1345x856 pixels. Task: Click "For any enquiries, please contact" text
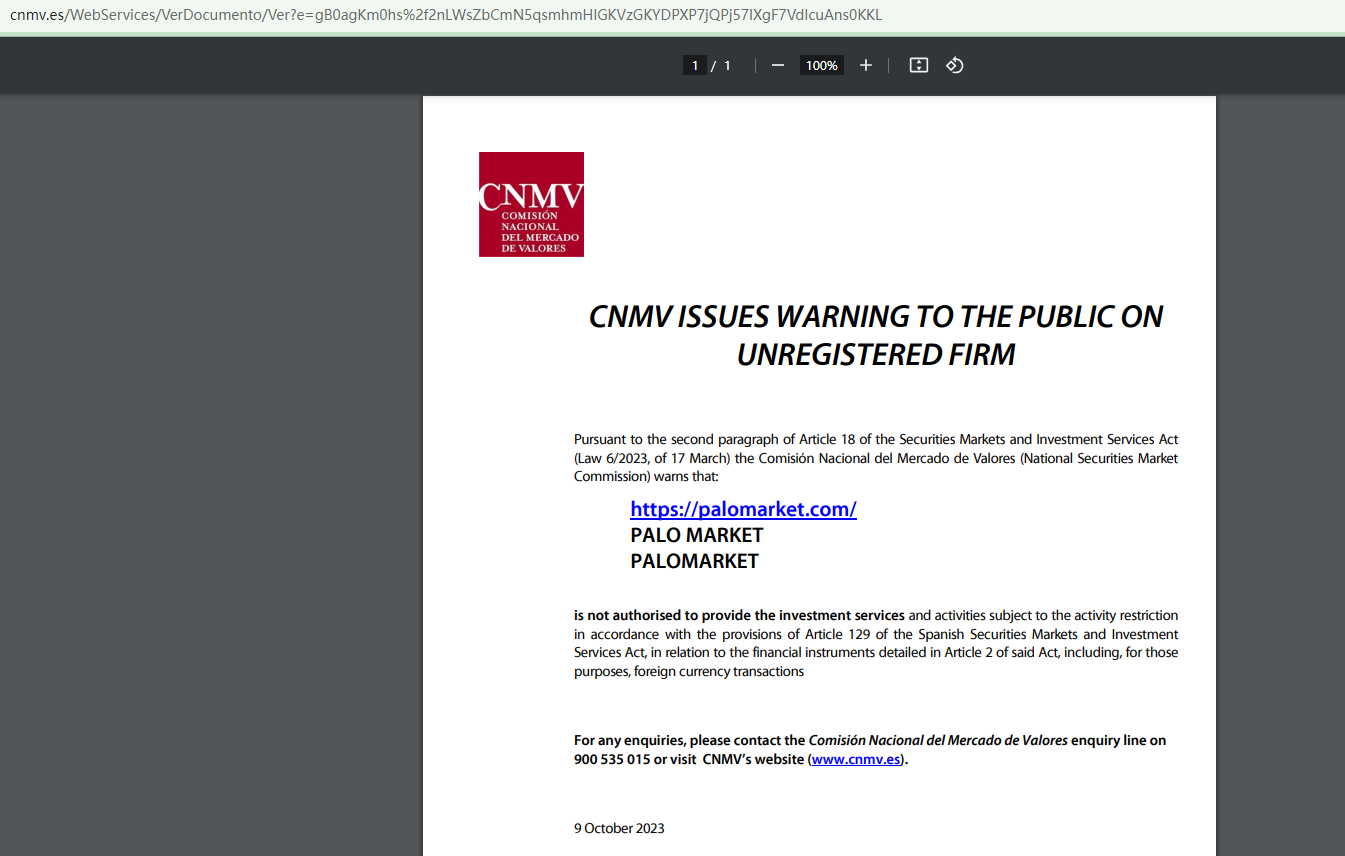689,740
